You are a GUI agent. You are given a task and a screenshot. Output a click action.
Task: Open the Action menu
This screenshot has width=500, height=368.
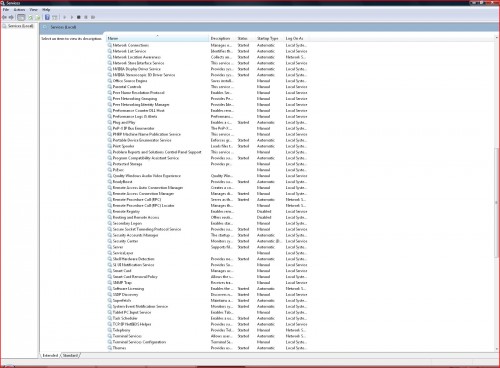tap(19, 10)
